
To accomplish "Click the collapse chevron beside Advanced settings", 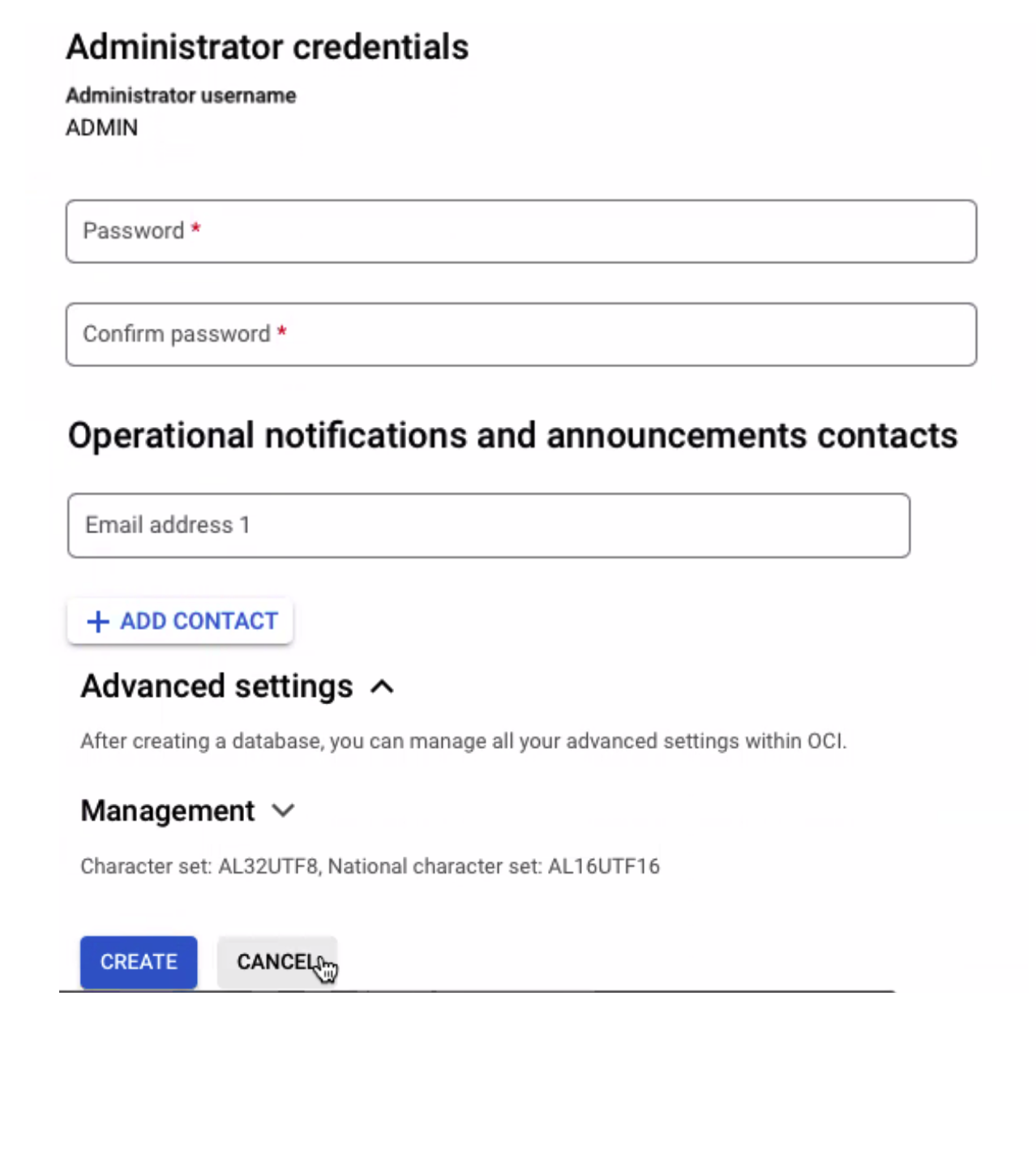I will click(x=382, y=687).
